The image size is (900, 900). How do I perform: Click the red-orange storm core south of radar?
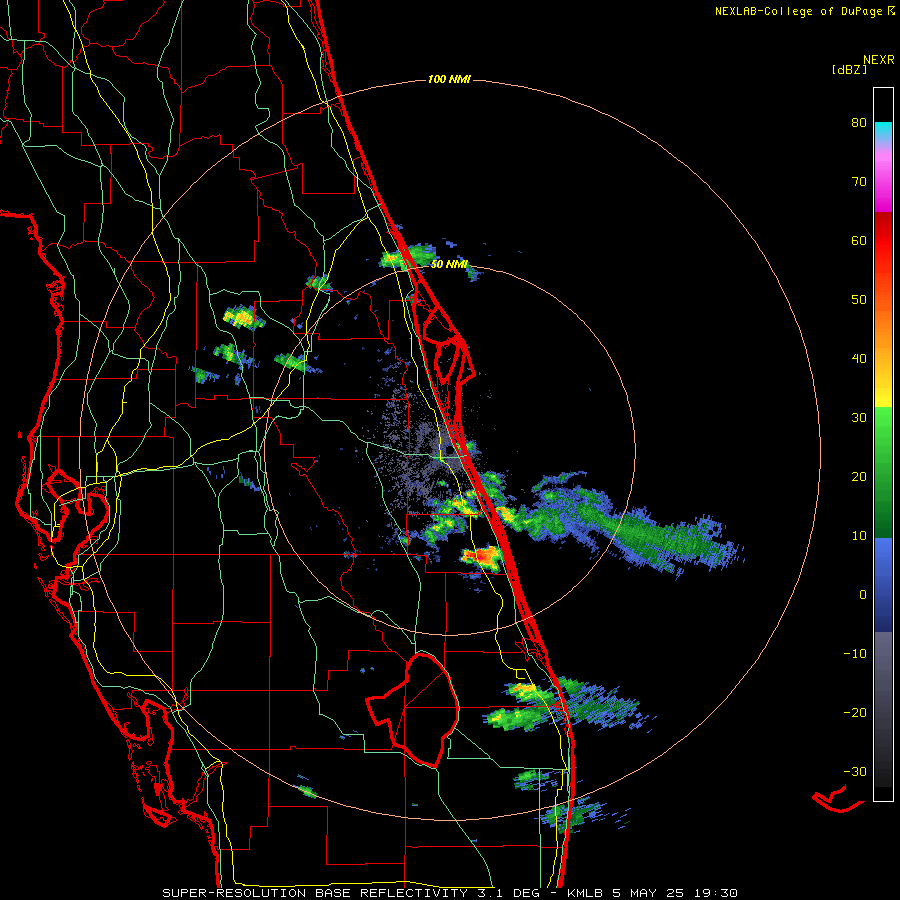click(x=483, y=557)
